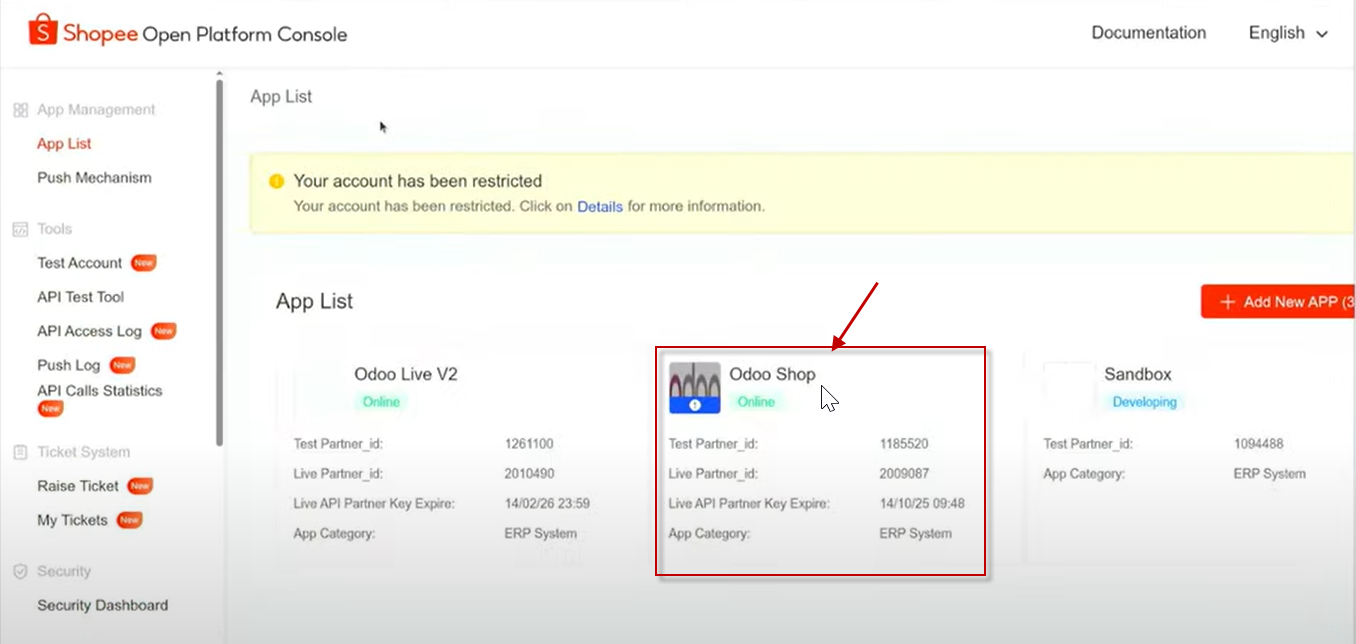Open My Tickets in sidebar

point(72,520)
